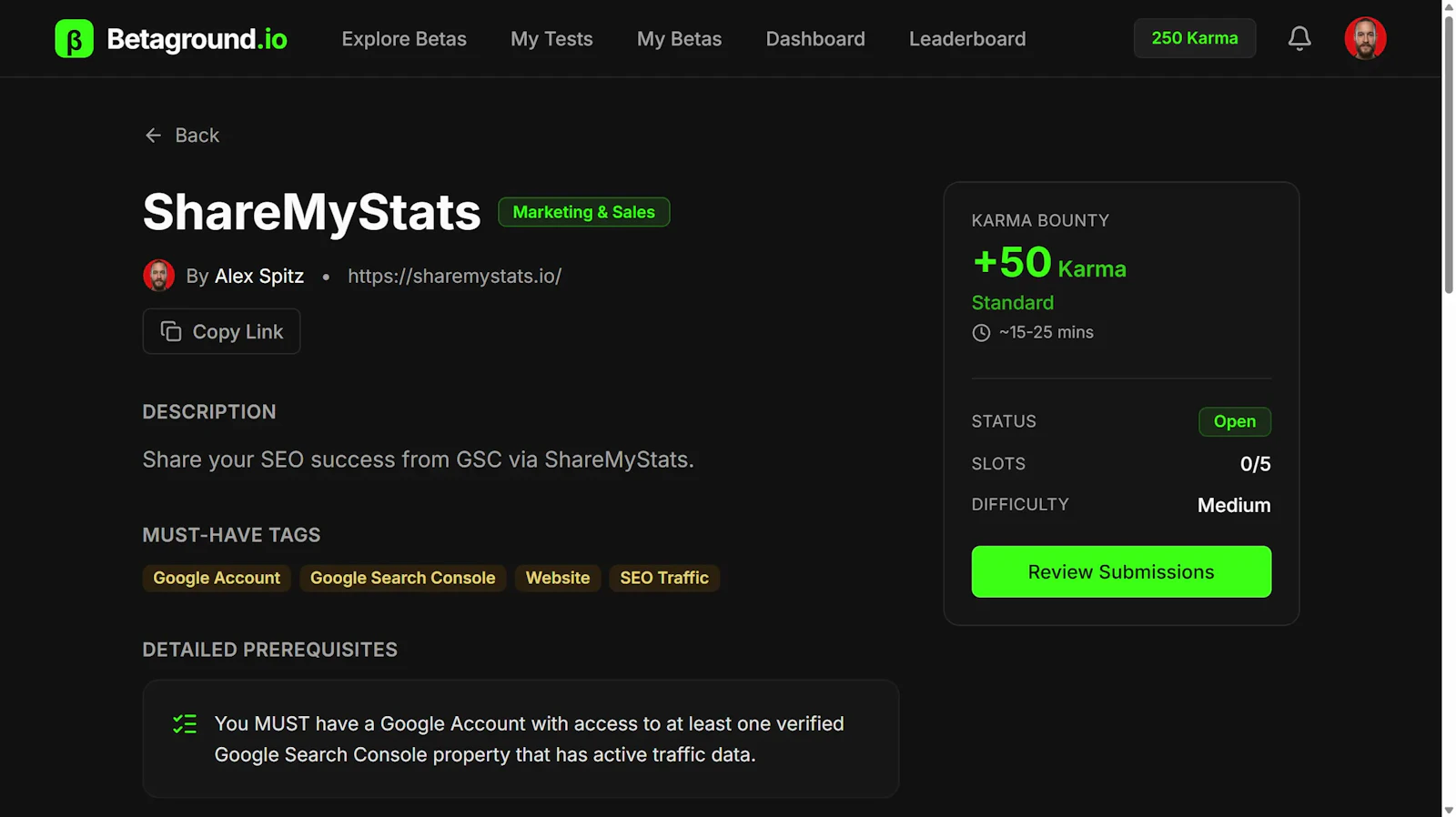Click the Google Account tag
The width and height of the screenshot is (1456, 817).
click(217, 578)
